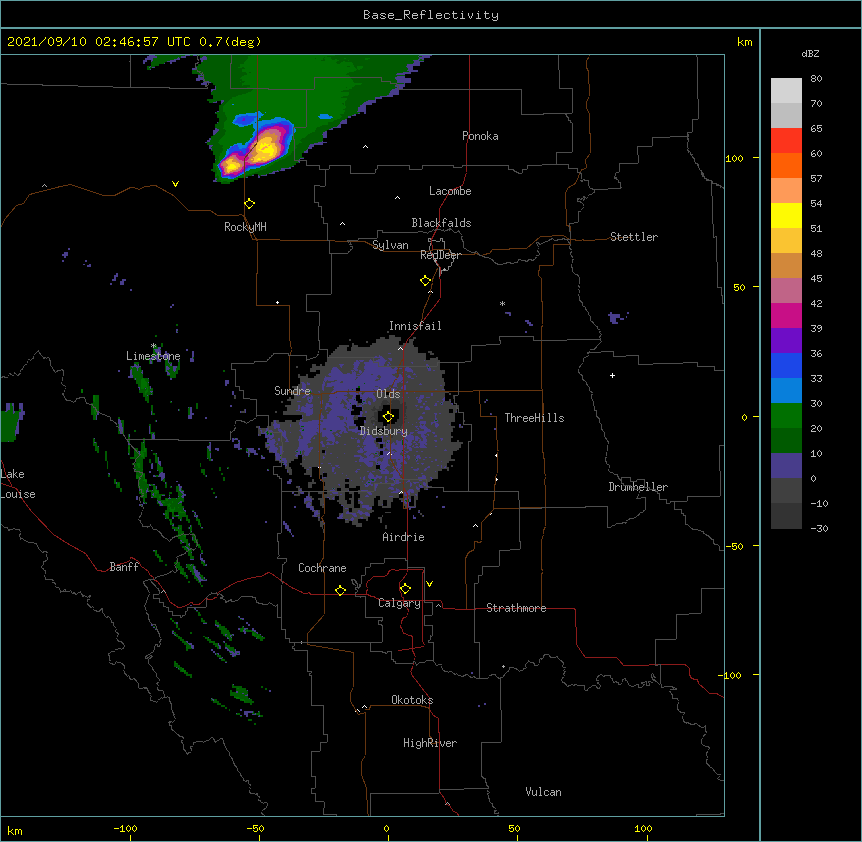Click the Limestone label
The width and height of the screenshot is (862, 842).
[x=153, y=356]
